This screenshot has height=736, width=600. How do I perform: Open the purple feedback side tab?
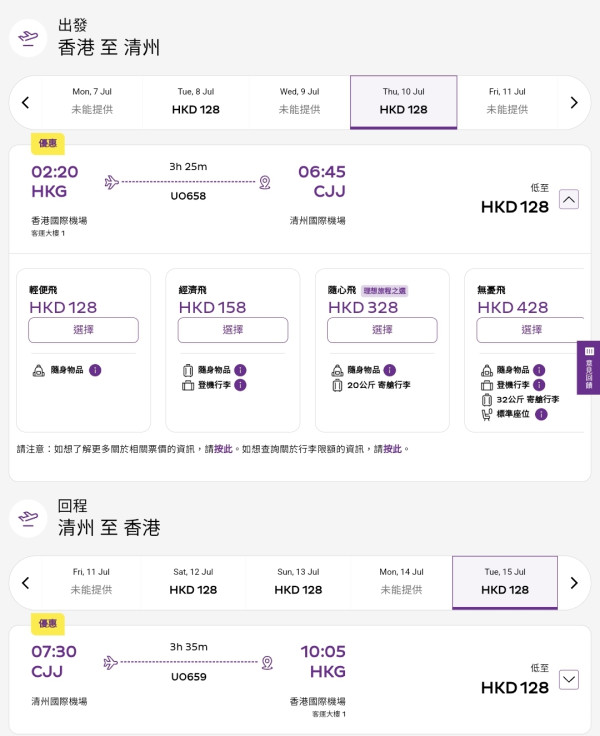[x=589, y=368]
